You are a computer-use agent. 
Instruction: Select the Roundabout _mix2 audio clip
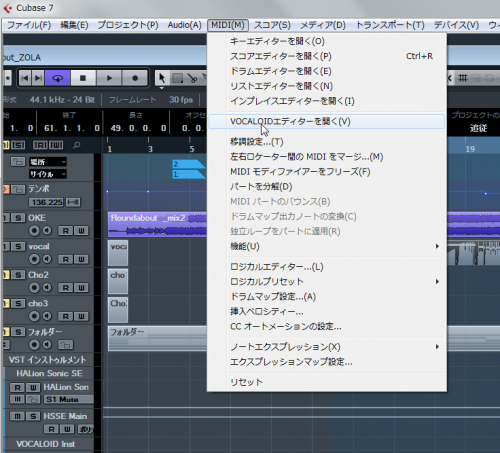pos(157,224)
